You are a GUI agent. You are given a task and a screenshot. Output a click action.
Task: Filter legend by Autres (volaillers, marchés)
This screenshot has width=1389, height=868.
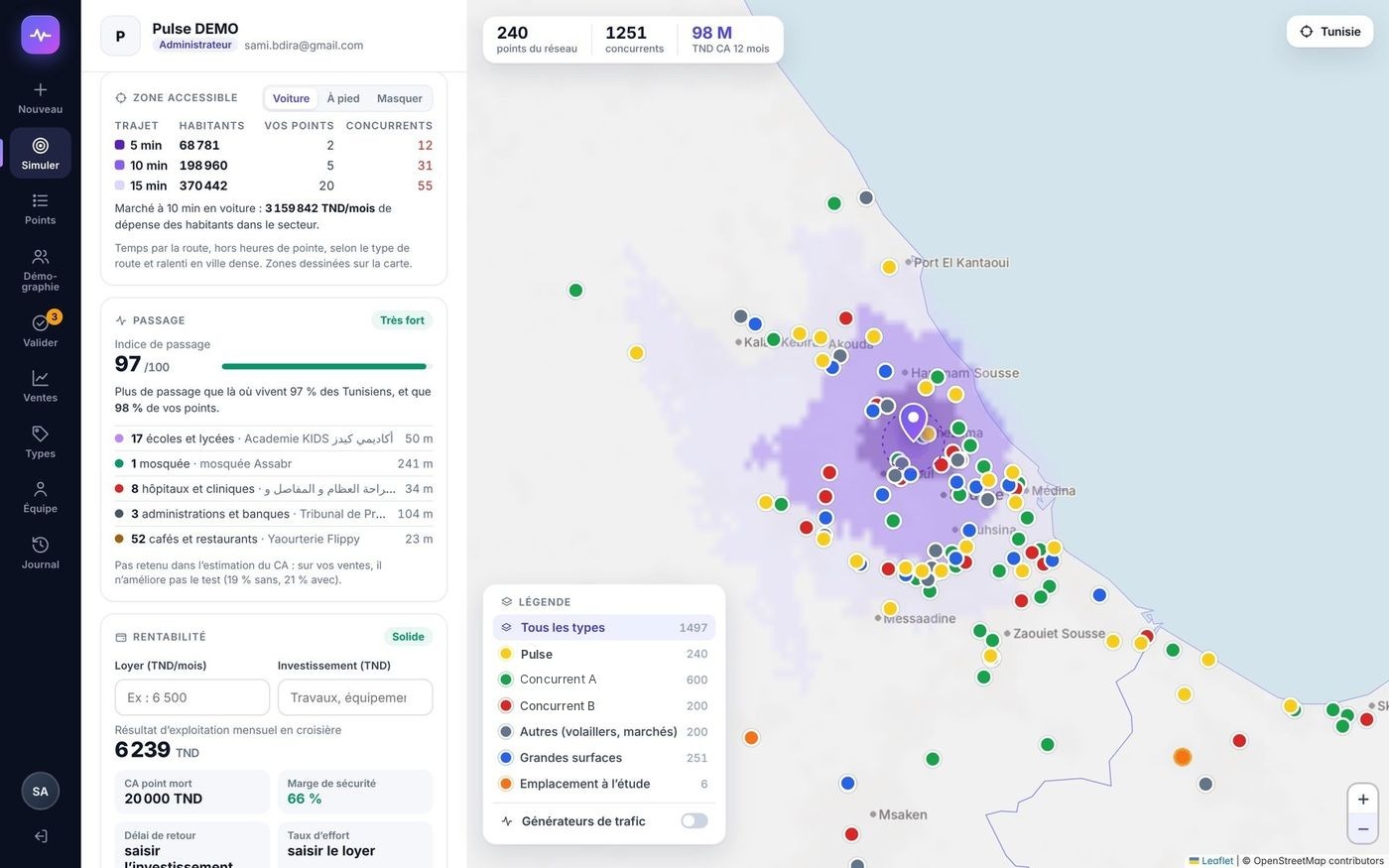coord(604,732)
